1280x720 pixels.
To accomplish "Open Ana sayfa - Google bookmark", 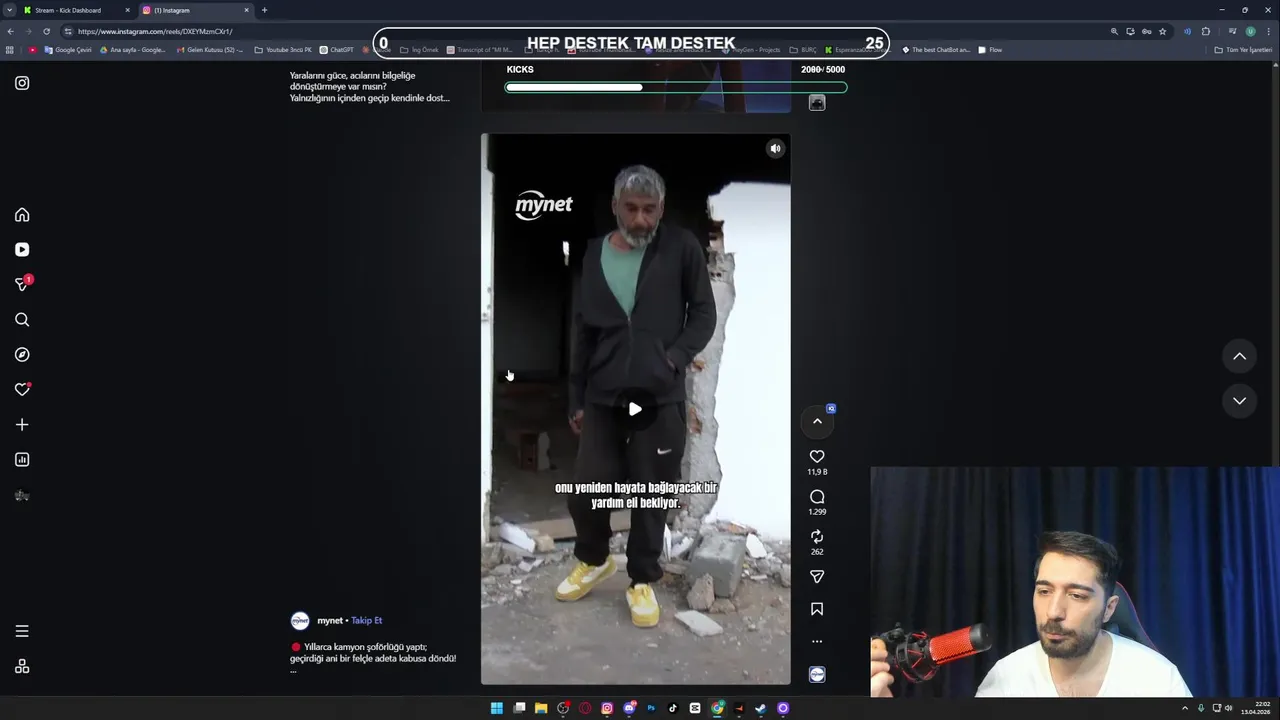I will tap(133, 50).
